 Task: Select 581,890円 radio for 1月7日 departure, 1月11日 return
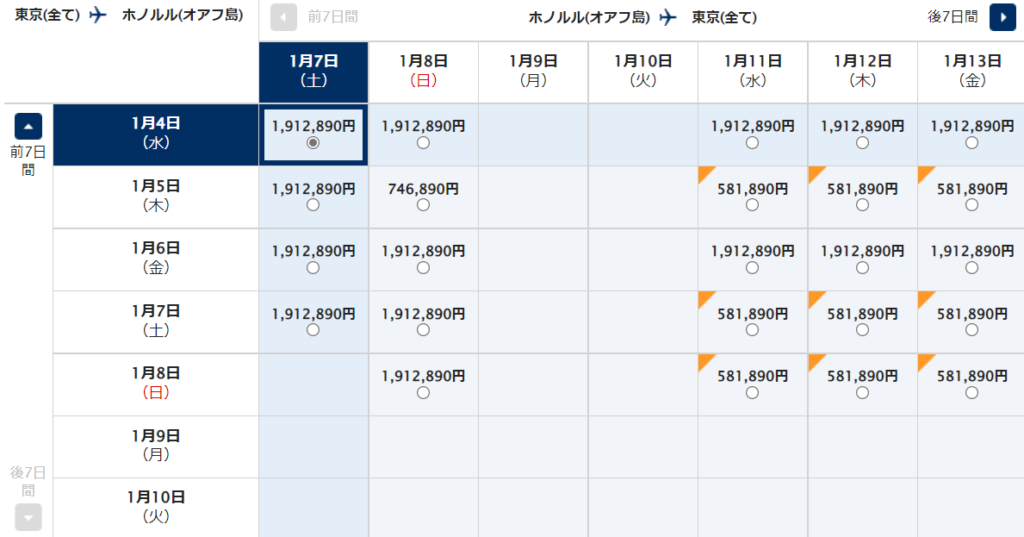[752, 330]
